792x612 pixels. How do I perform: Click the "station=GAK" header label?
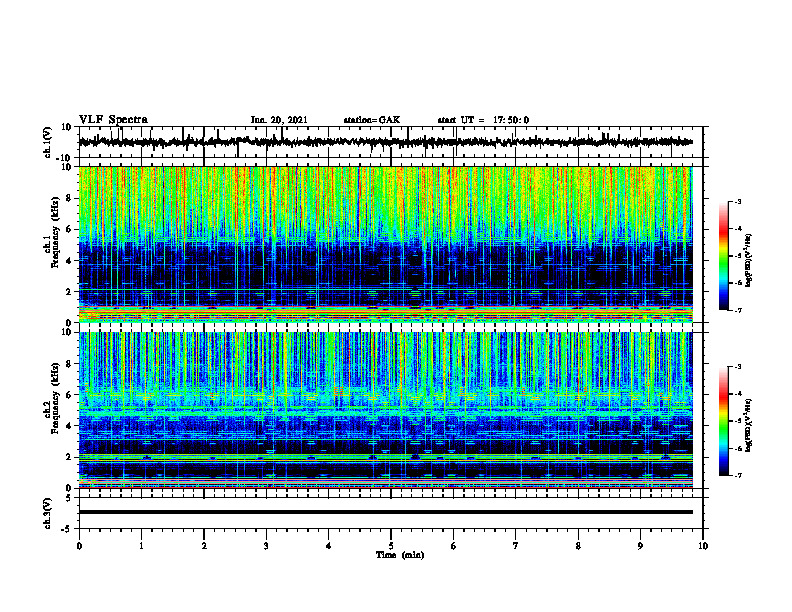pyautogui.click(x=372, y=120)
